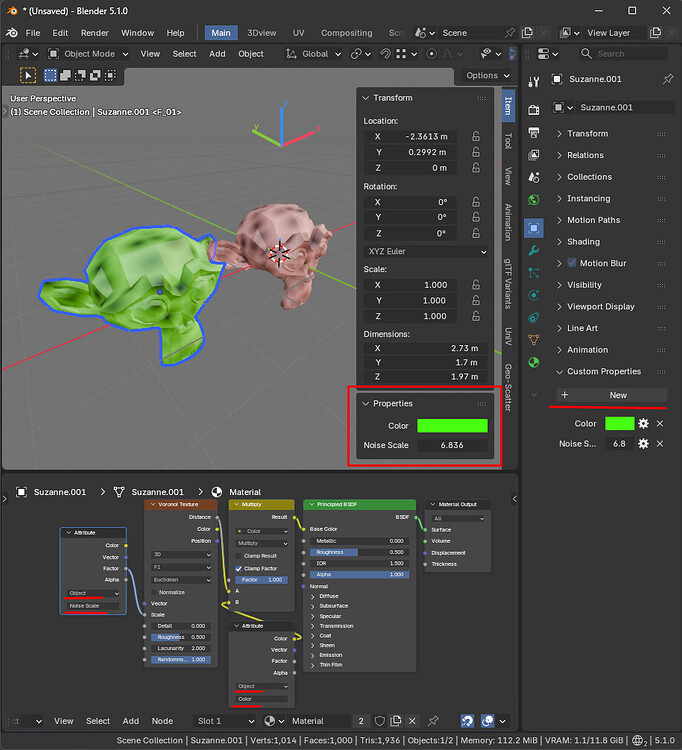The image size is (682, 750).
Task: Toggle proportional editing circle icon
Action: pos(431,54)
